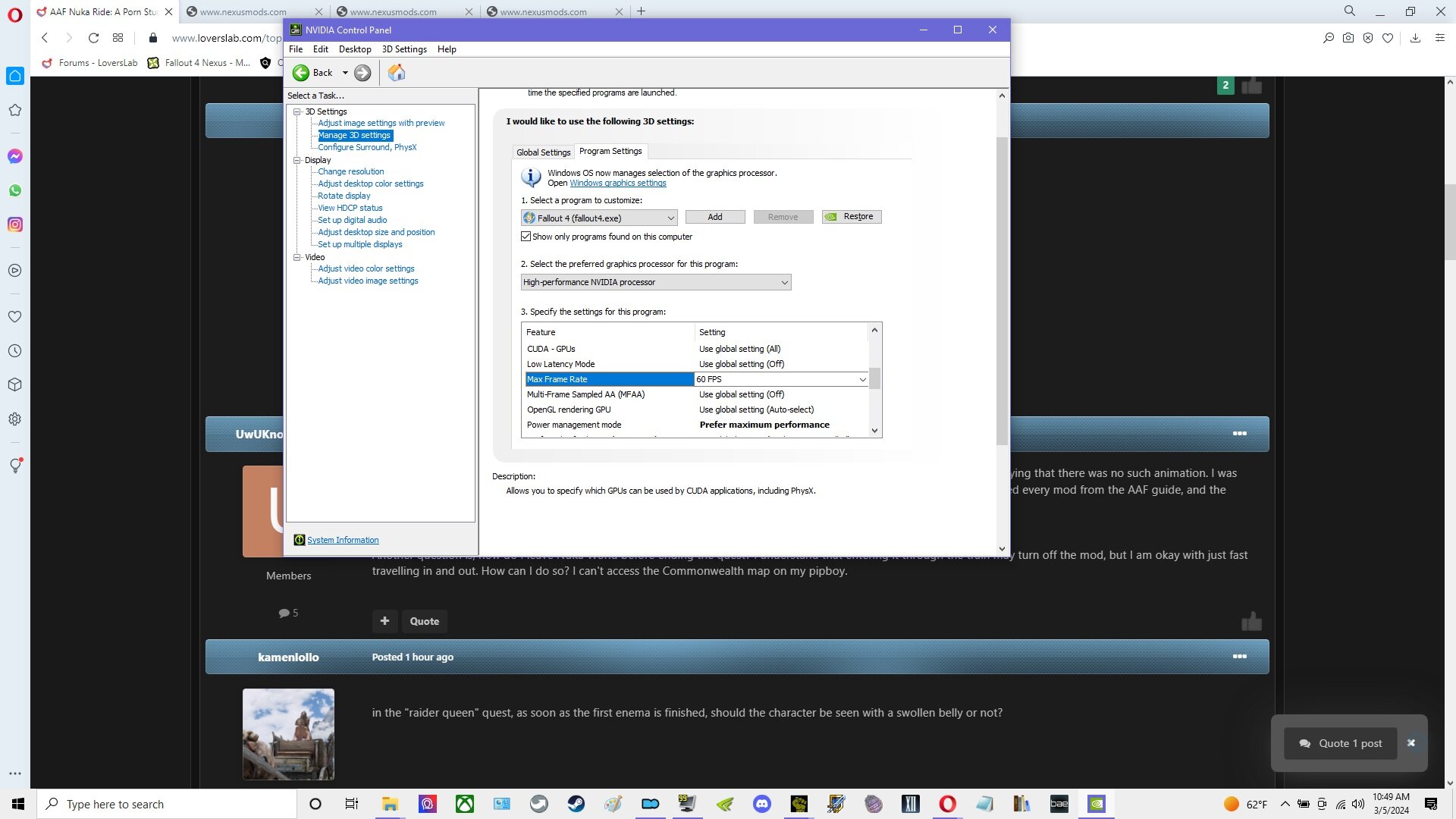This screenshot has width=1456, height=819.
Task: Open Extensions cube icon in Opera sidebar
Action: click(x=15, y=384)
